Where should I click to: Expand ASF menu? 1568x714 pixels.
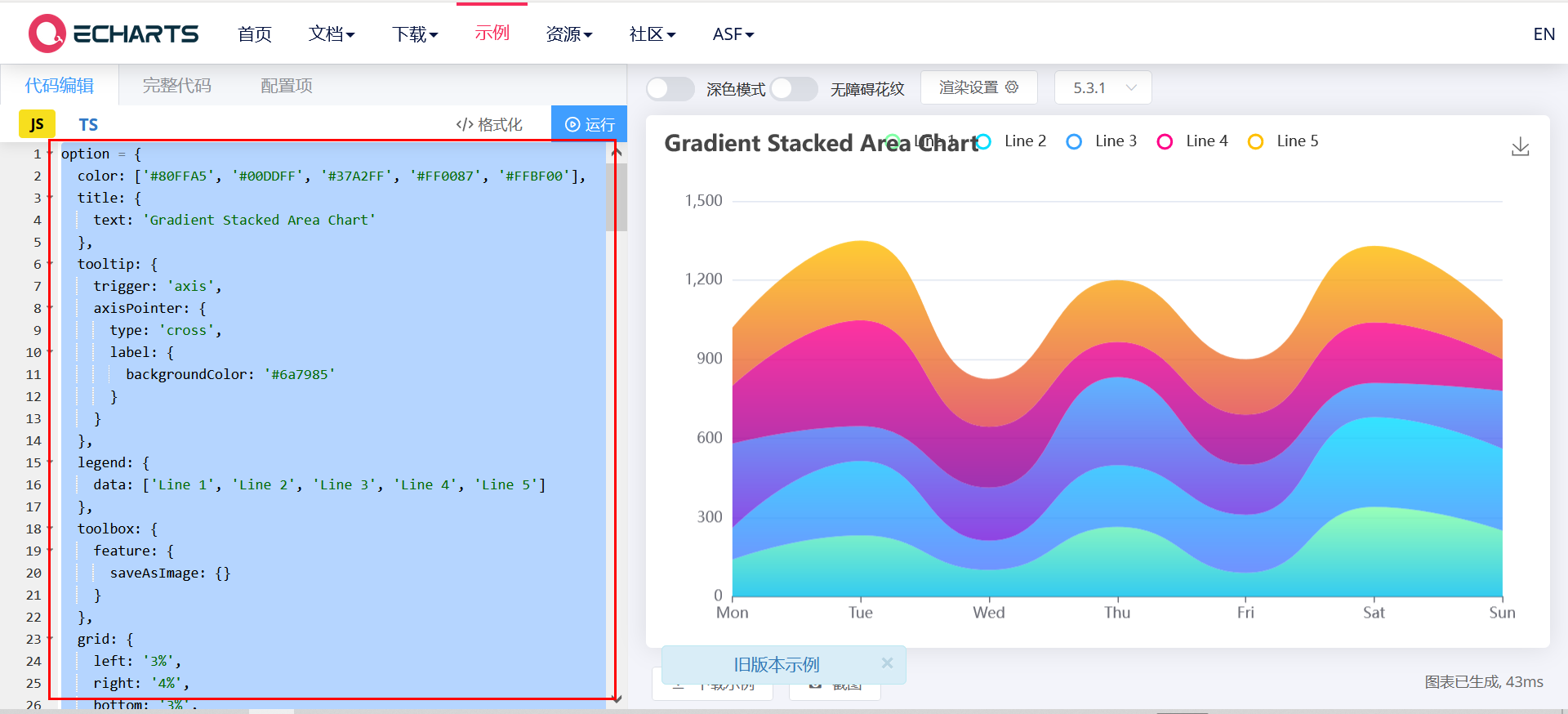pos(733,34)
